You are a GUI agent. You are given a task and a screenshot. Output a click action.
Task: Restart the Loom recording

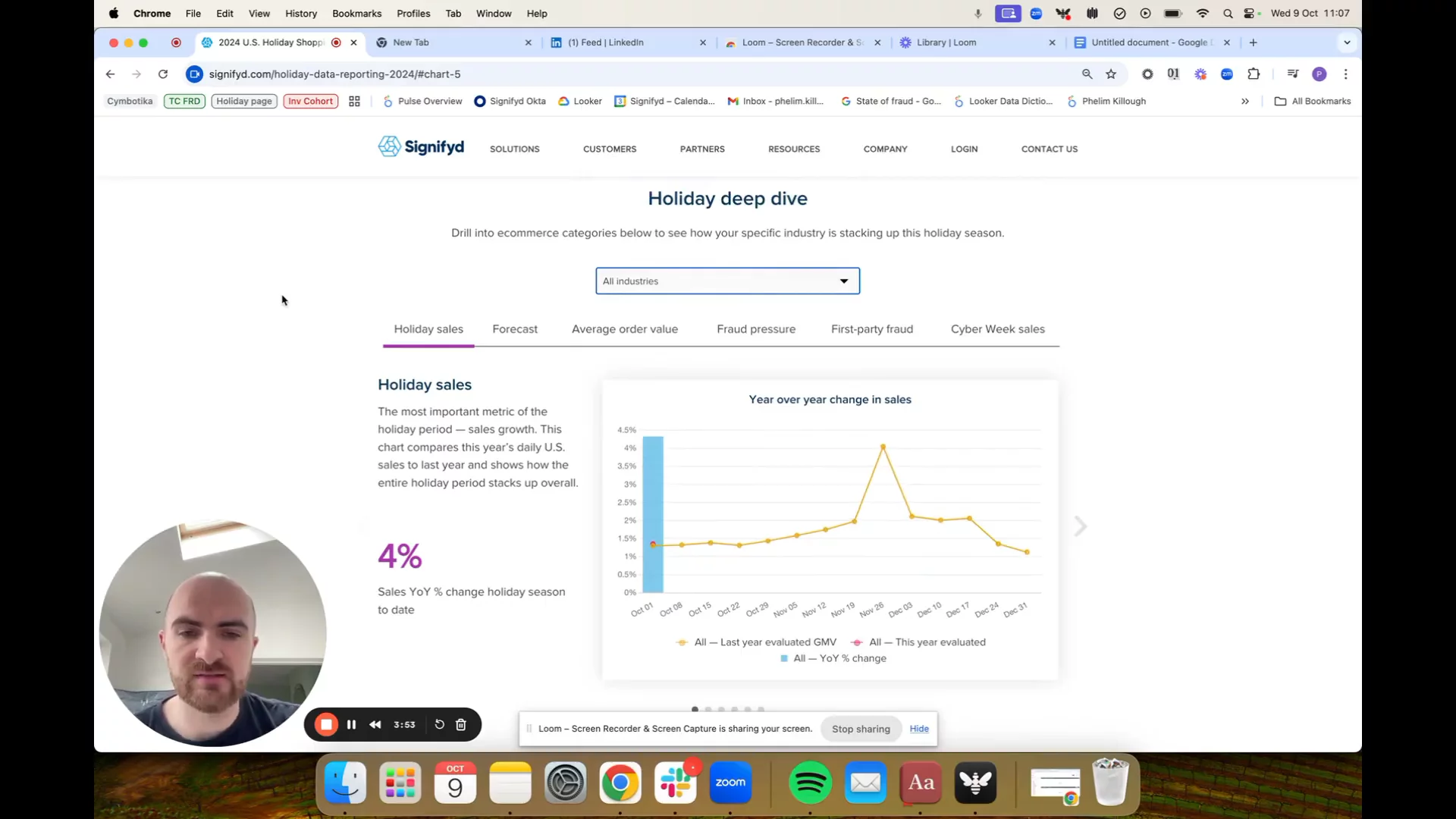click(x=439, y=724)
